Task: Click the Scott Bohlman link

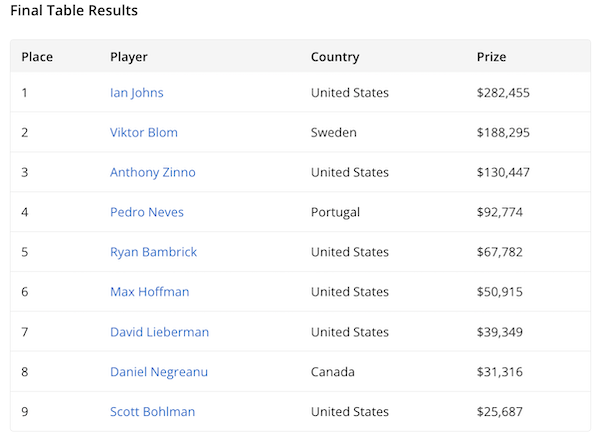Action: pyautogui.click(x=152, y=412)
